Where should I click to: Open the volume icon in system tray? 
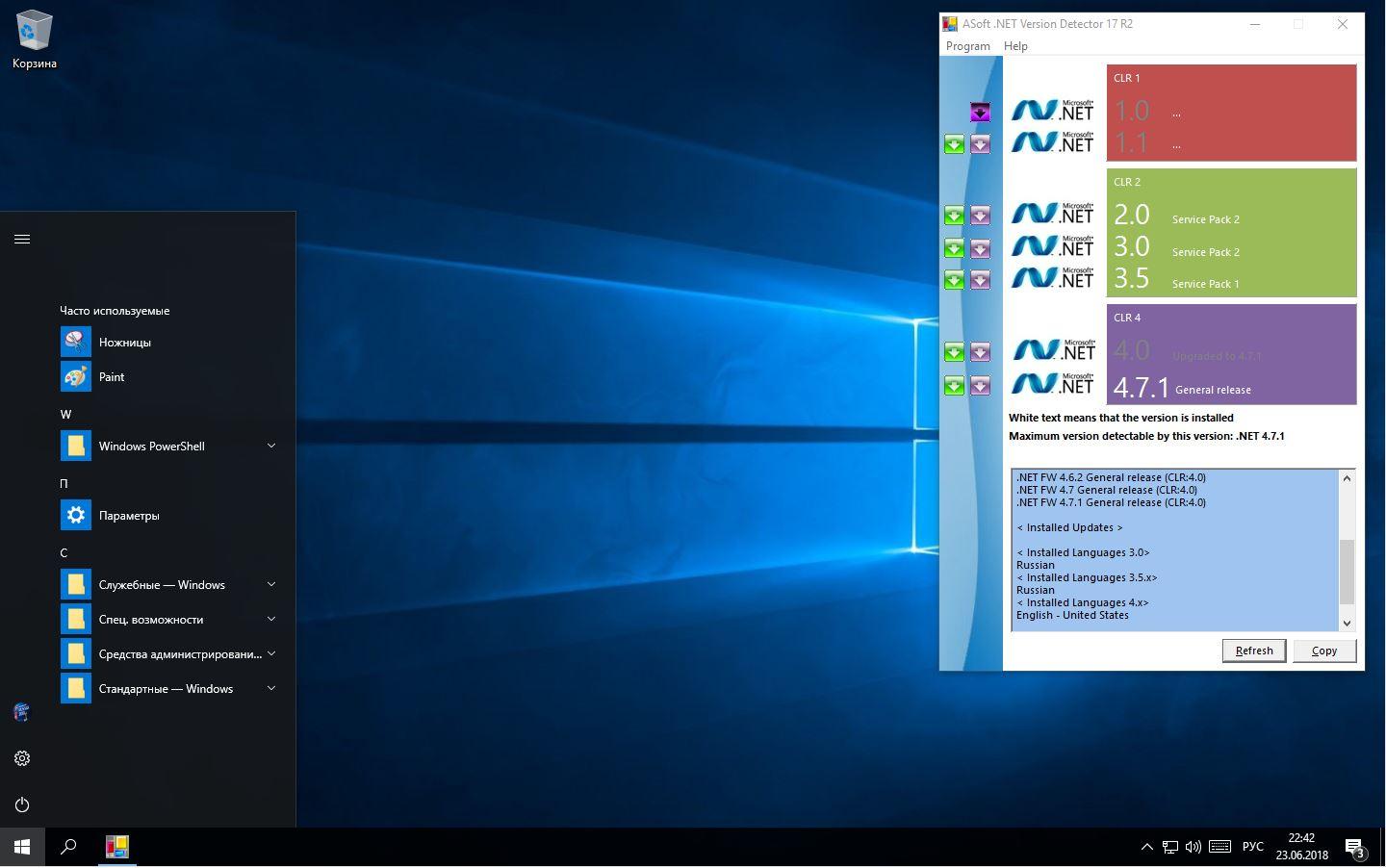[1193, 847]
